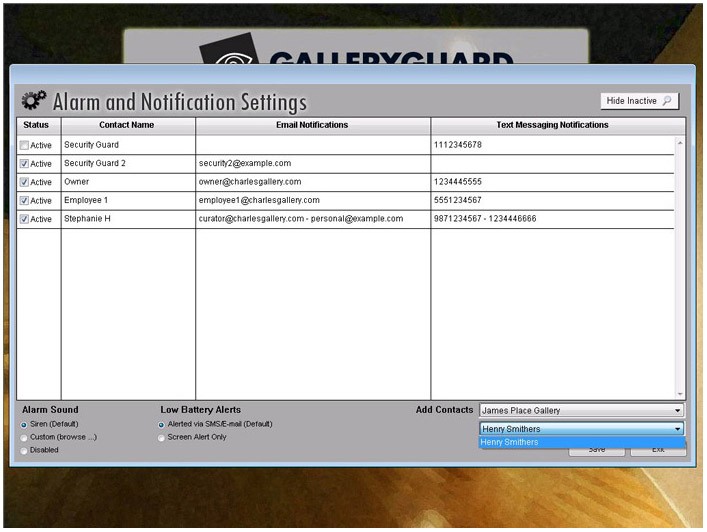Image resolution: width=707 pixels, height=532 pixels.
Task: Click the Email Notifications column header
Action: click(x=312, y=125)
